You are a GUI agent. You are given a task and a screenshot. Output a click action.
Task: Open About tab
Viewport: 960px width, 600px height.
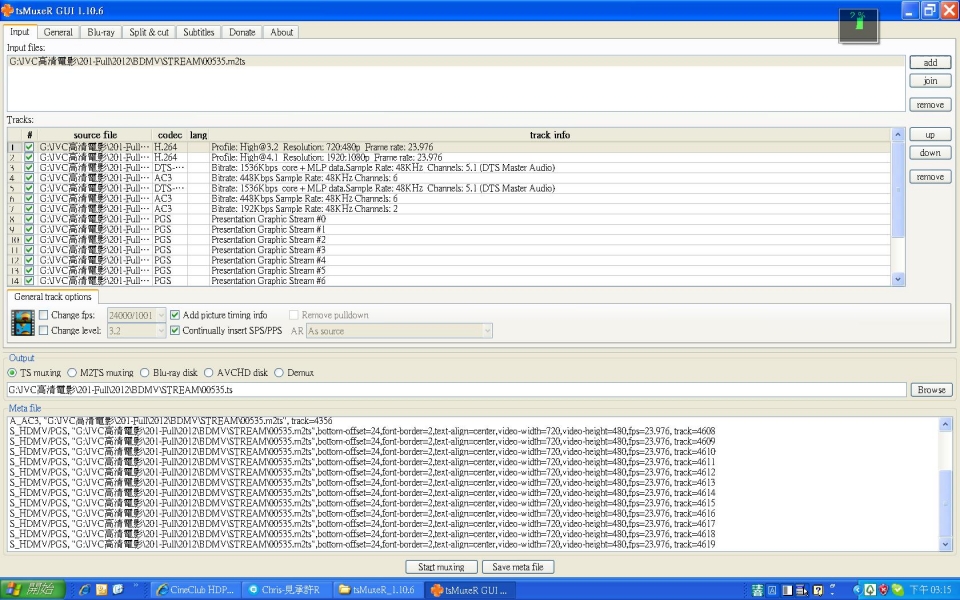click(x=282, y=32)
